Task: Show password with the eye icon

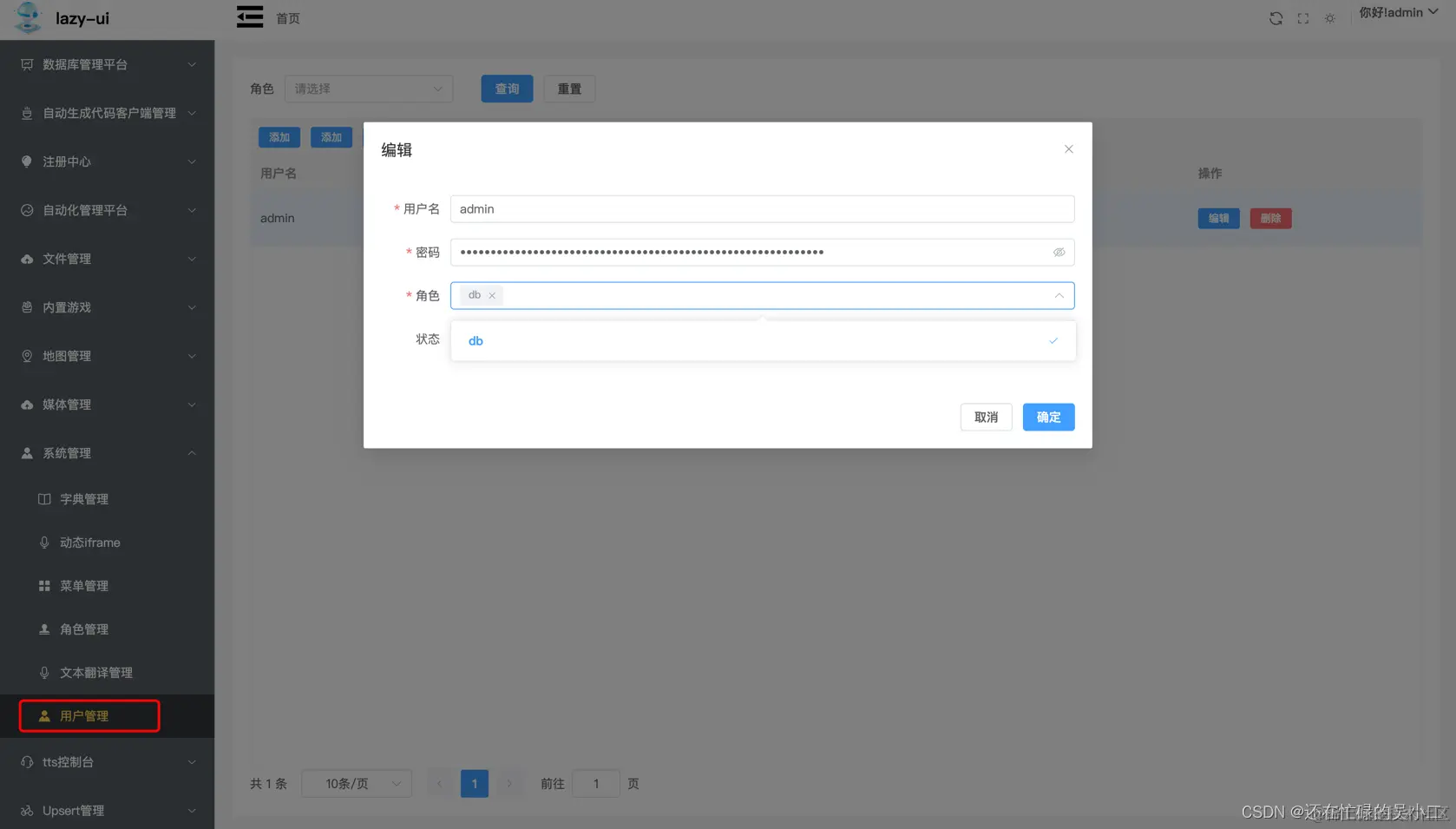Action: pos(1059,253)
